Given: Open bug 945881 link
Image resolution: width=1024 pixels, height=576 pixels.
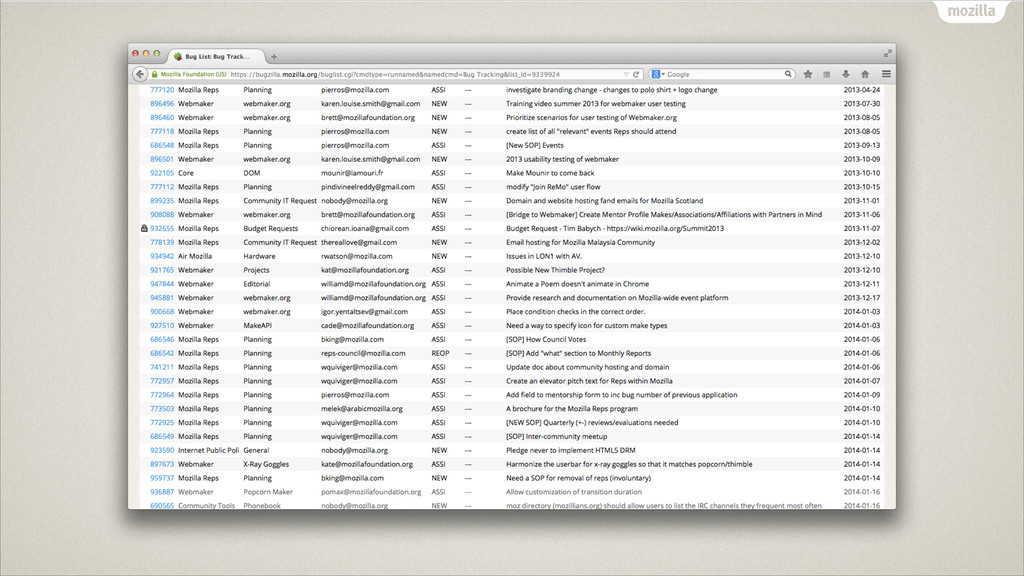Looking at the screenshot, I should point(162,298).
